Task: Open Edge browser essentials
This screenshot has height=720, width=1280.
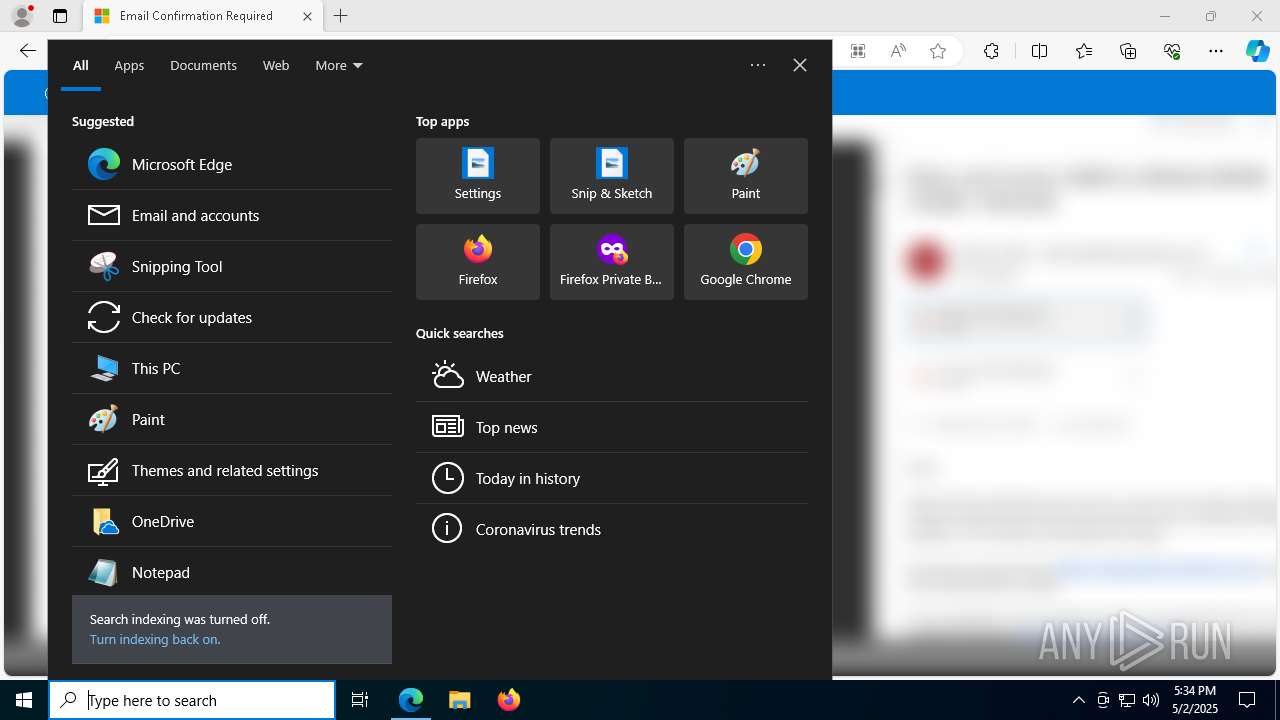Action: coord(1172,51)
